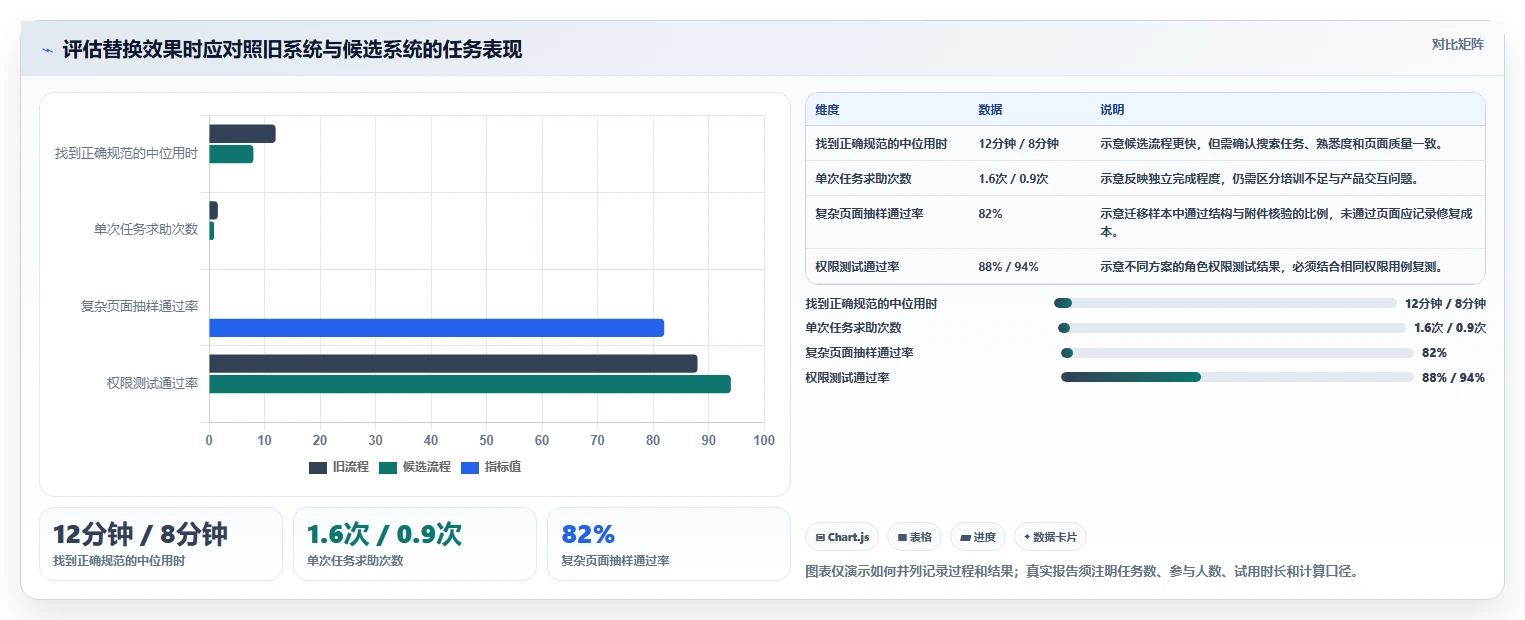
Task: Toggle the 旧流程 legend item
Action: pos(339,467)
